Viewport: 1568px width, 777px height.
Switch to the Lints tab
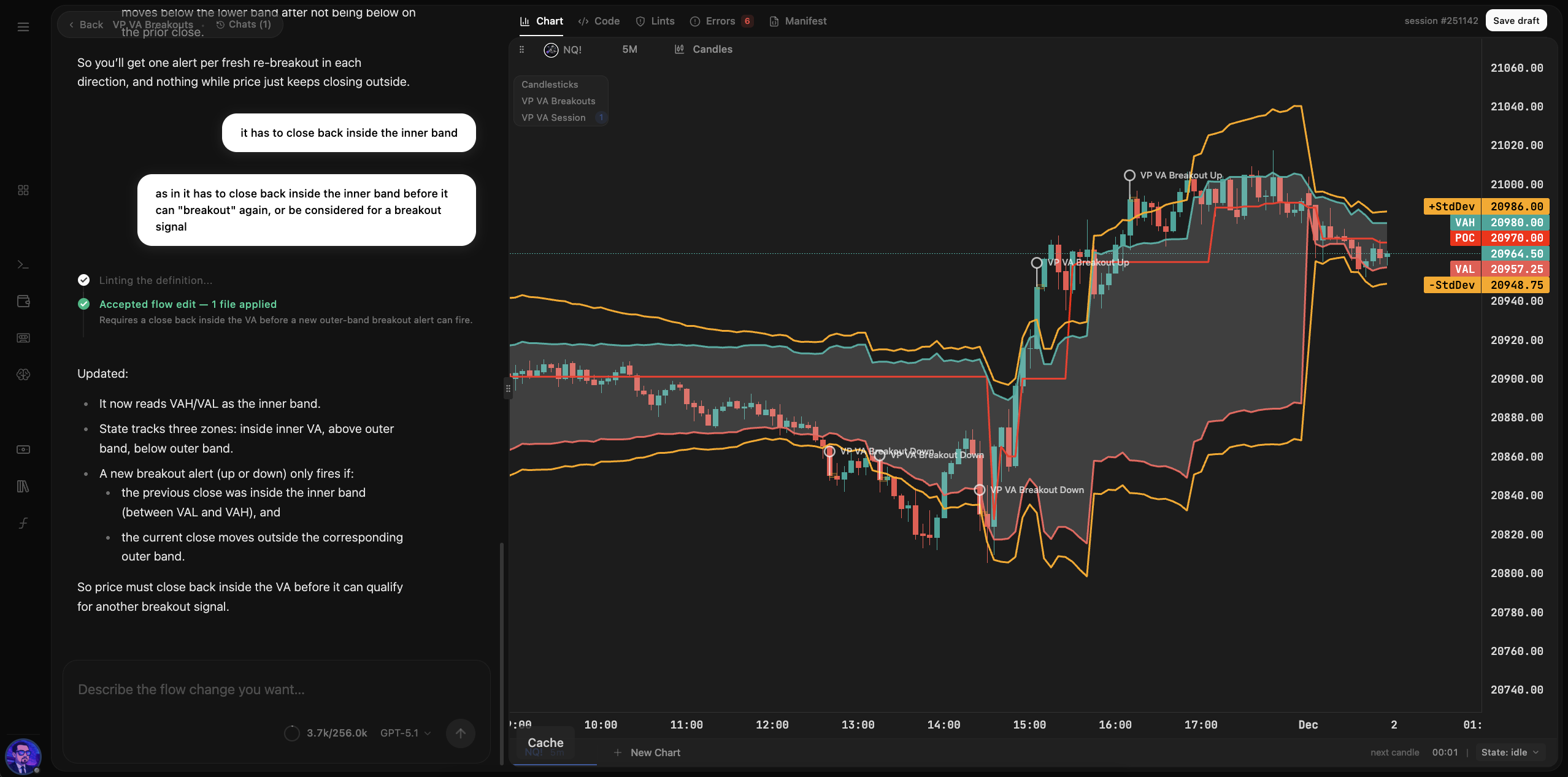point(655,21)
